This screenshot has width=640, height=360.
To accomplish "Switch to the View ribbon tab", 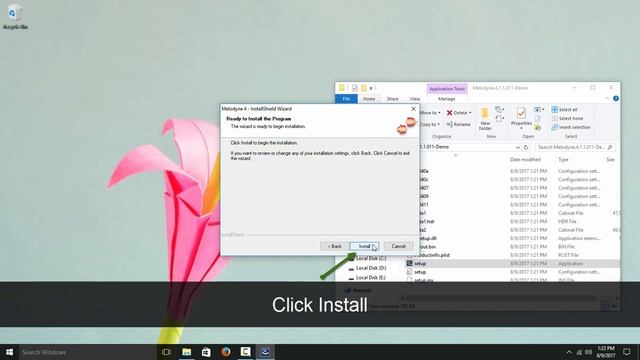I will coord(415,99).
